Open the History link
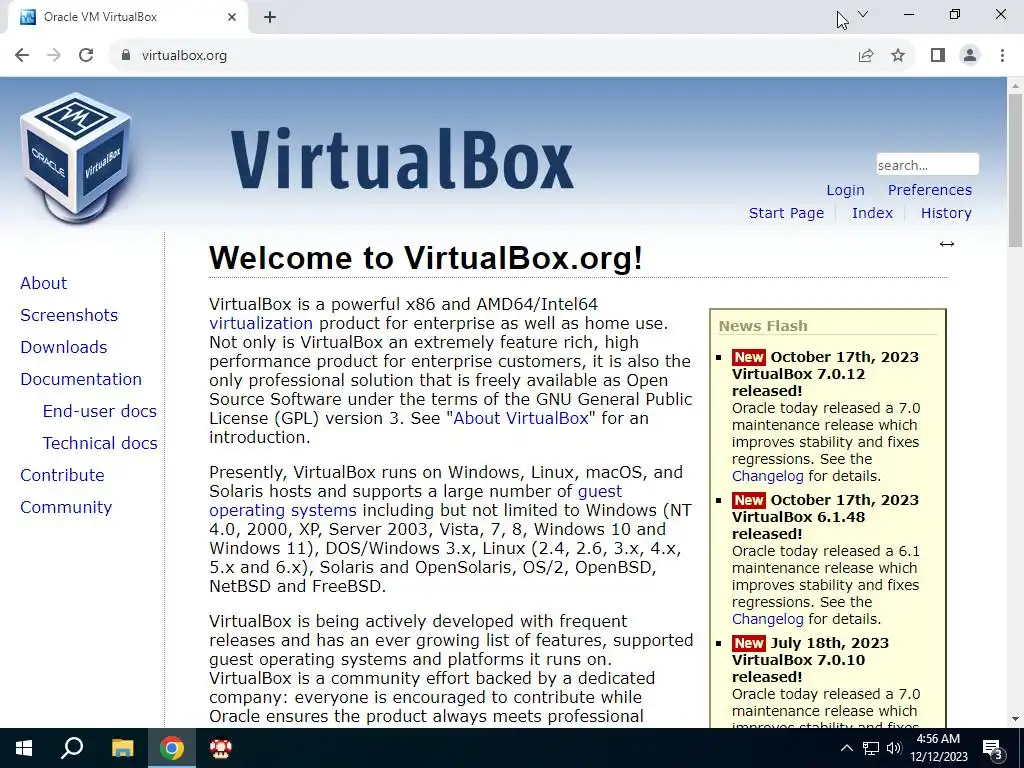 pyautogui.click(x=946, y=213)
